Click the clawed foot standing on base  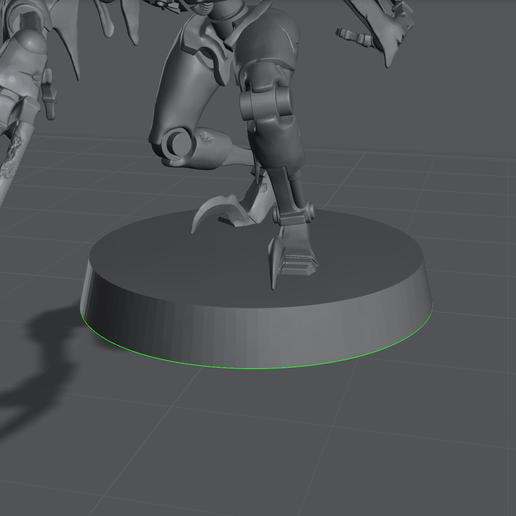[x=292, y=255]
